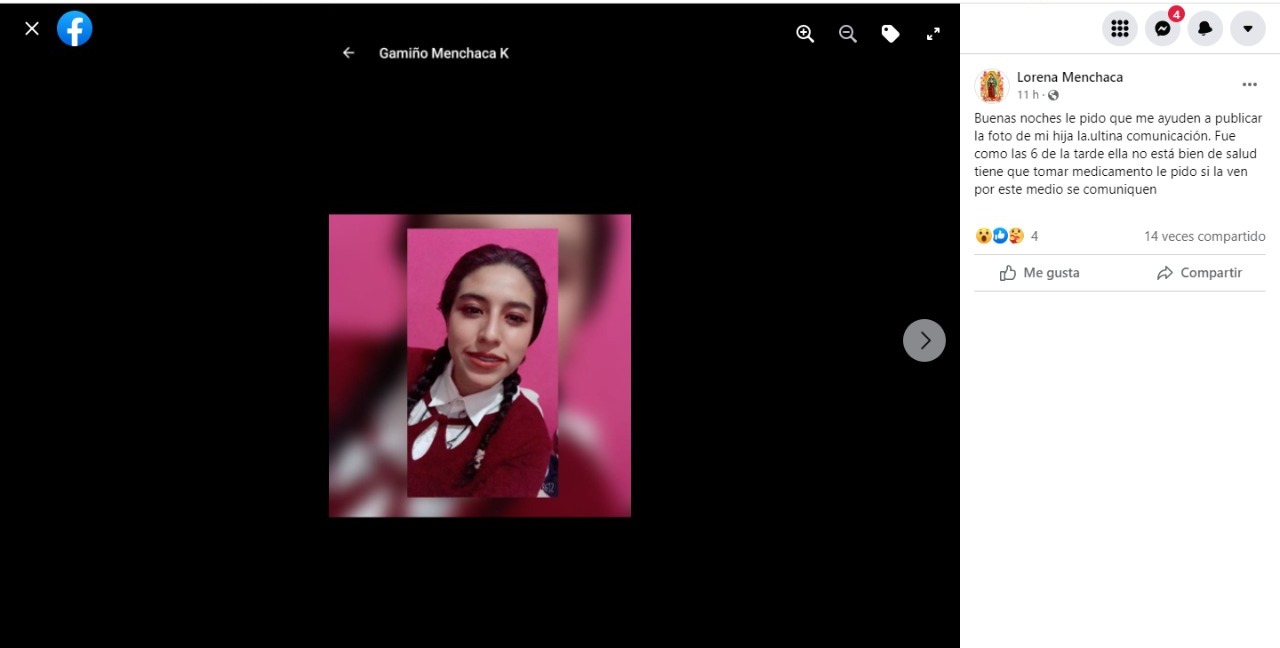
Task: View the public audience globe icon
Action: point(1053,95)
